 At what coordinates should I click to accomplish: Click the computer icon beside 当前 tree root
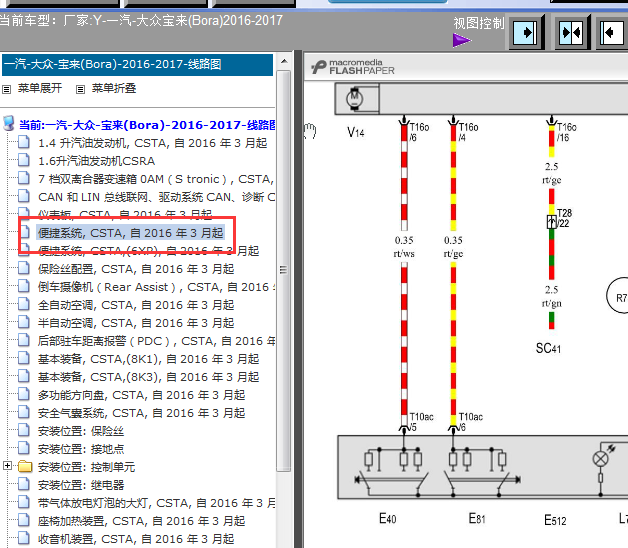[9, 124]
